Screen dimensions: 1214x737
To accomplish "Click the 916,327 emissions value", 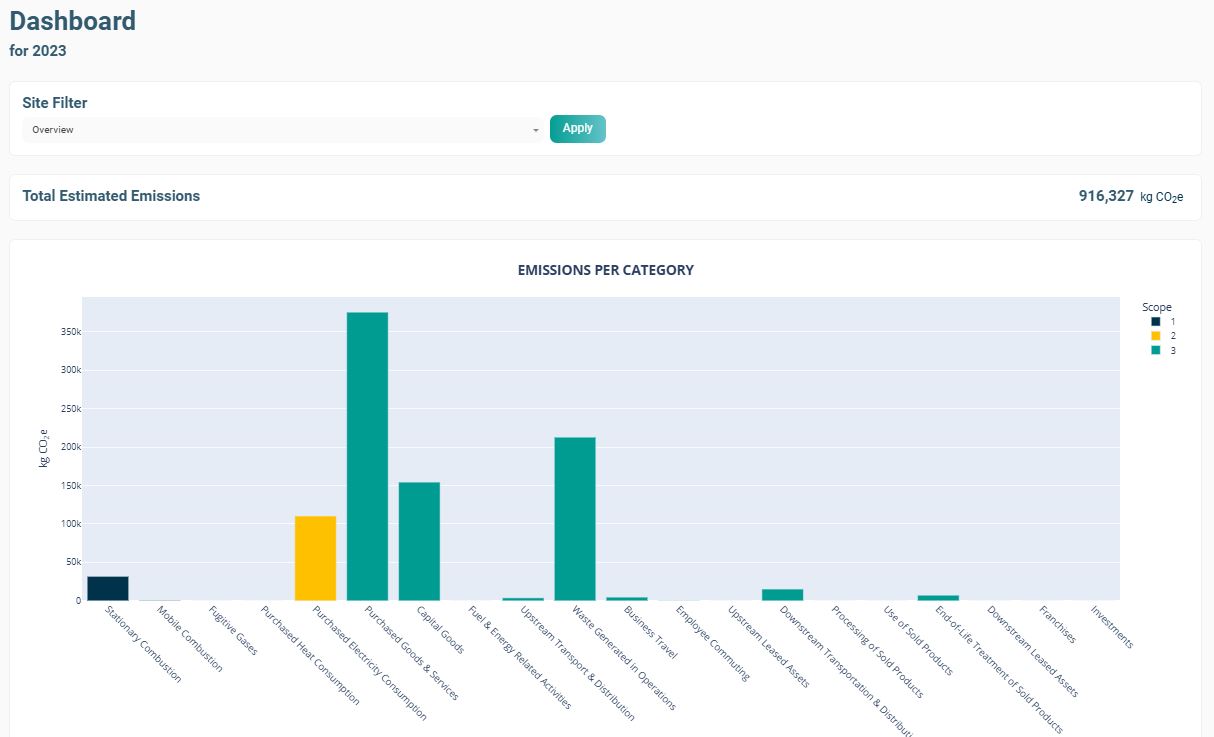I will [1106, 196].
